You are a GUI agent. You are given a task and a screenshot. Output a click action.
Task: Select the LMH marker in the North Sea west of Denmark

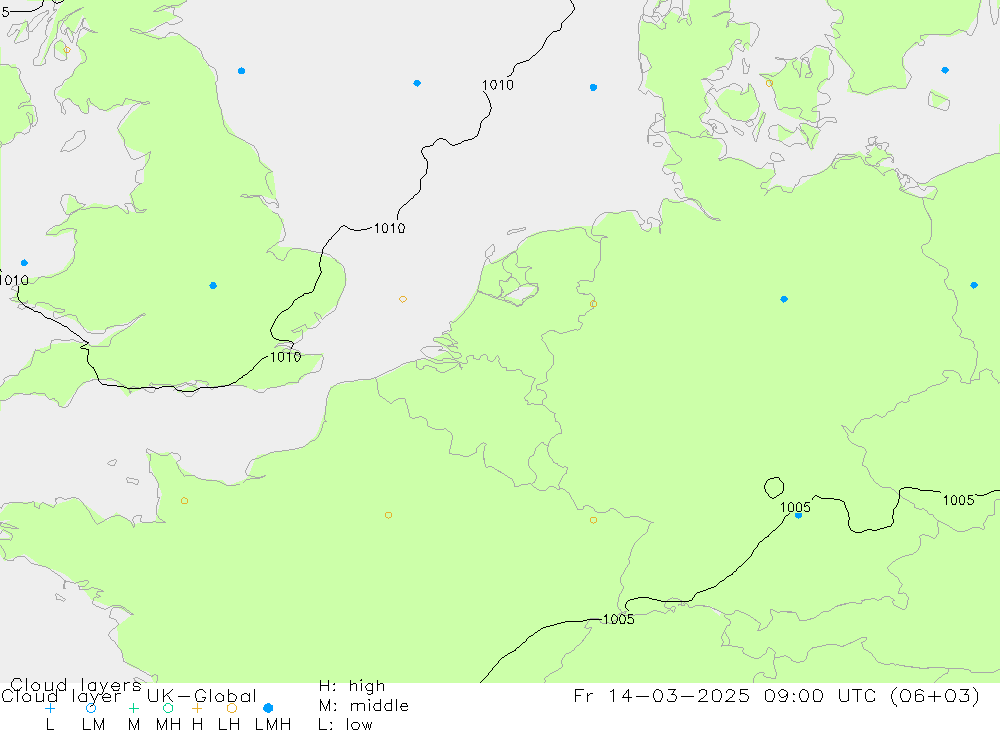[x=593, y=87]
